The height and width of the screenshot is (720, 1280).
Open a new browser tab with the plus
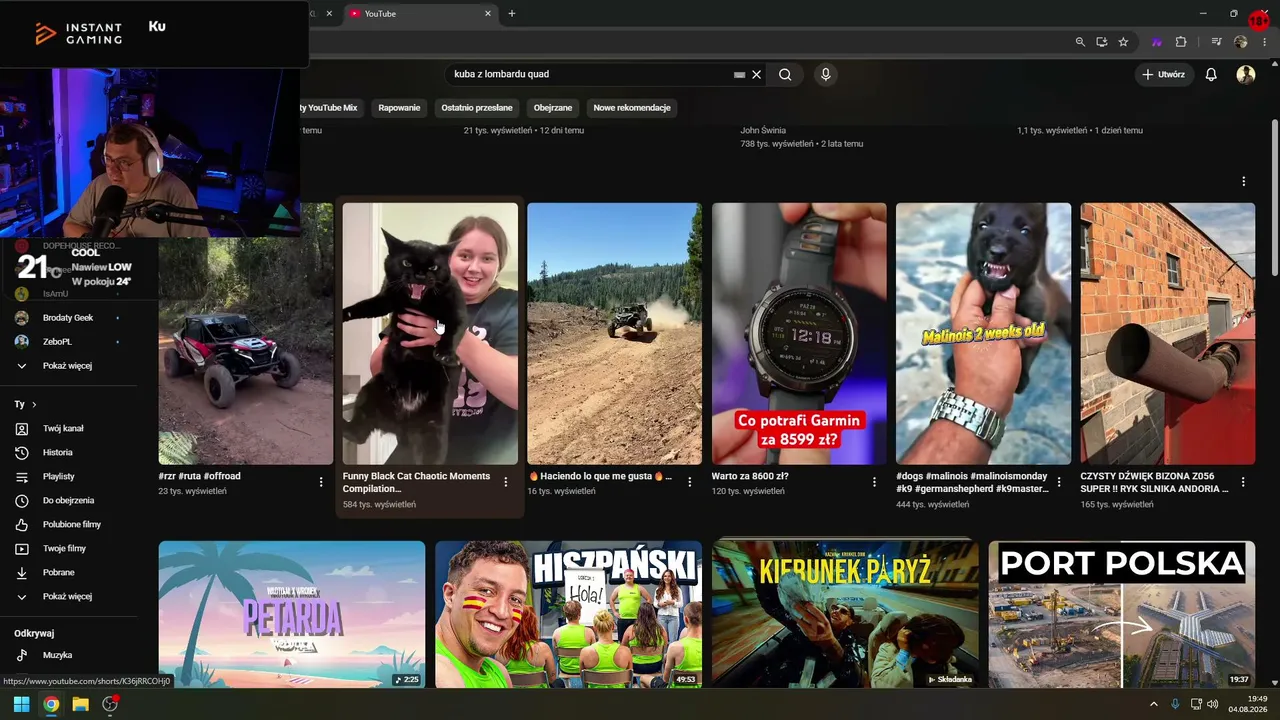tap(512, 13)
